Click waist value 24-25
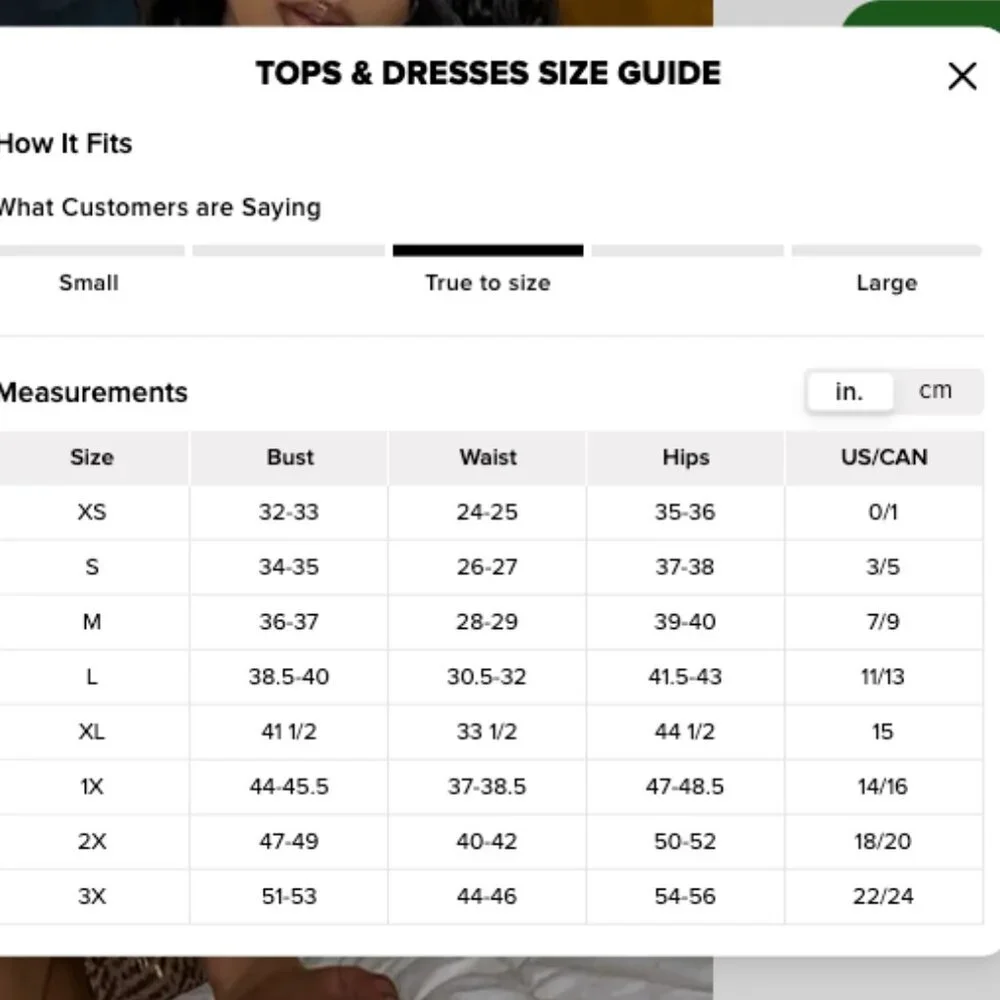This screenshot has height=1000, width=1000. (487, 512)
